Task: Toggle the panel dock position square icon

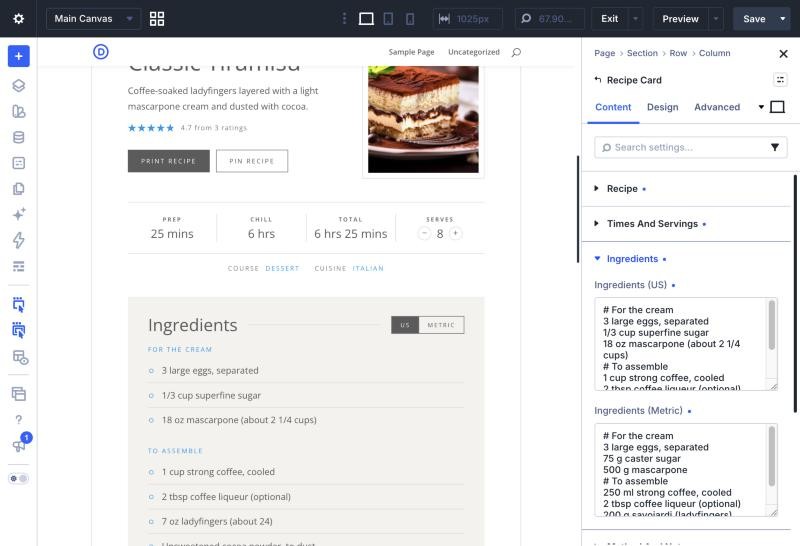Action: click(777, 107)
